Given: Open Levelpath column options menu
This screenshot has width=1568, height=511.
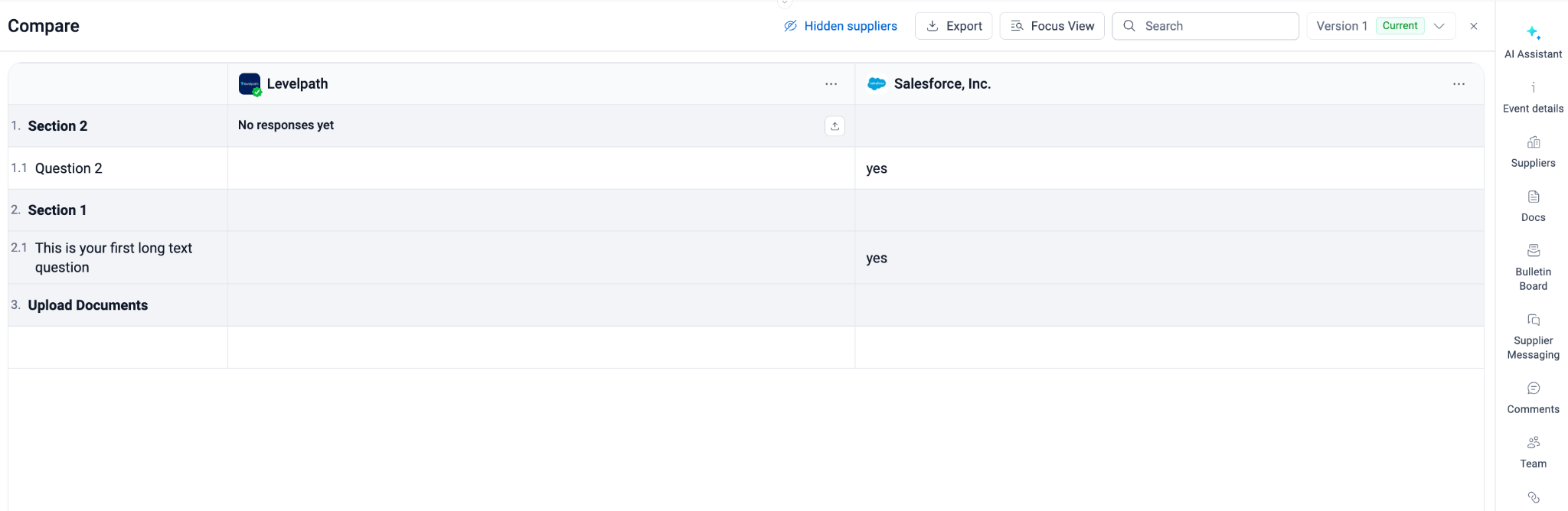Looking at the screenshot, I should (x=831, y=84).
